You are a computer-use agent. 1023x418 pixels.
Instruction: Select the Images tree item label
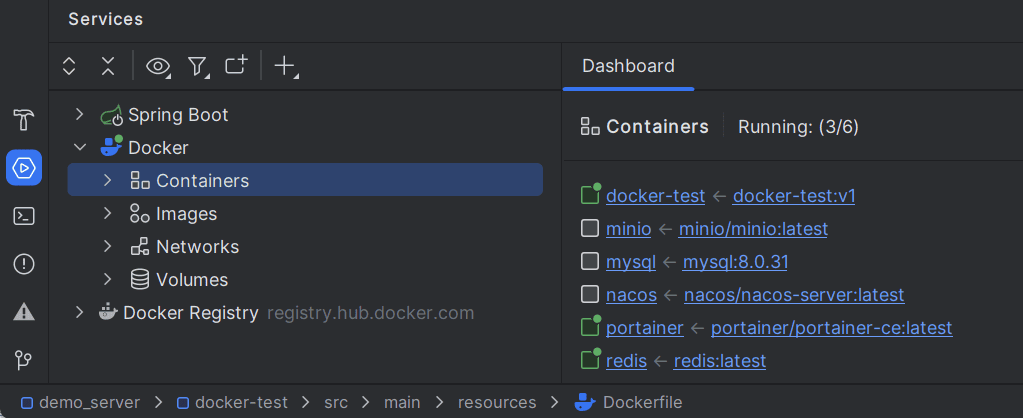point(187,214)
